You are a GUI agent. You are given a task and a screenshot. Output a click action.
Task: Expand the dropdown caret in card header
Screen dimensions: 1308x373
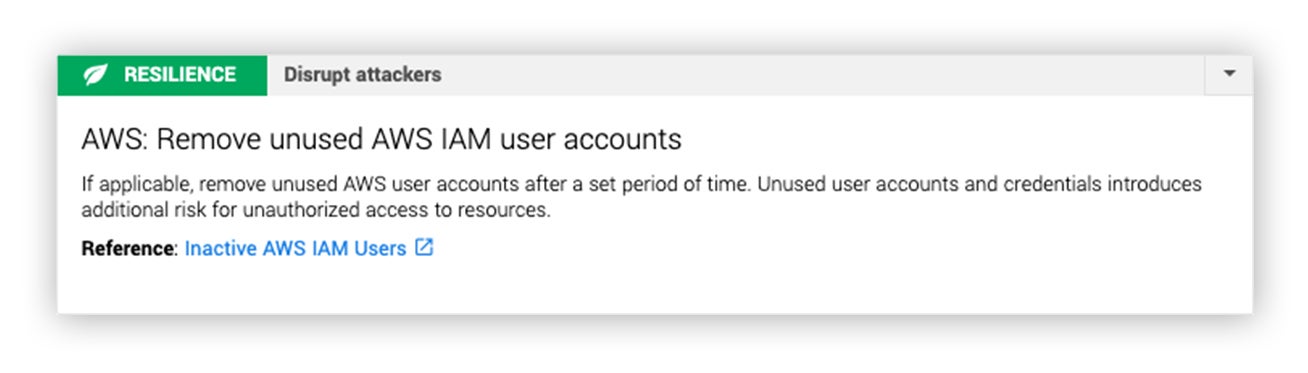tap(1229, 75)
